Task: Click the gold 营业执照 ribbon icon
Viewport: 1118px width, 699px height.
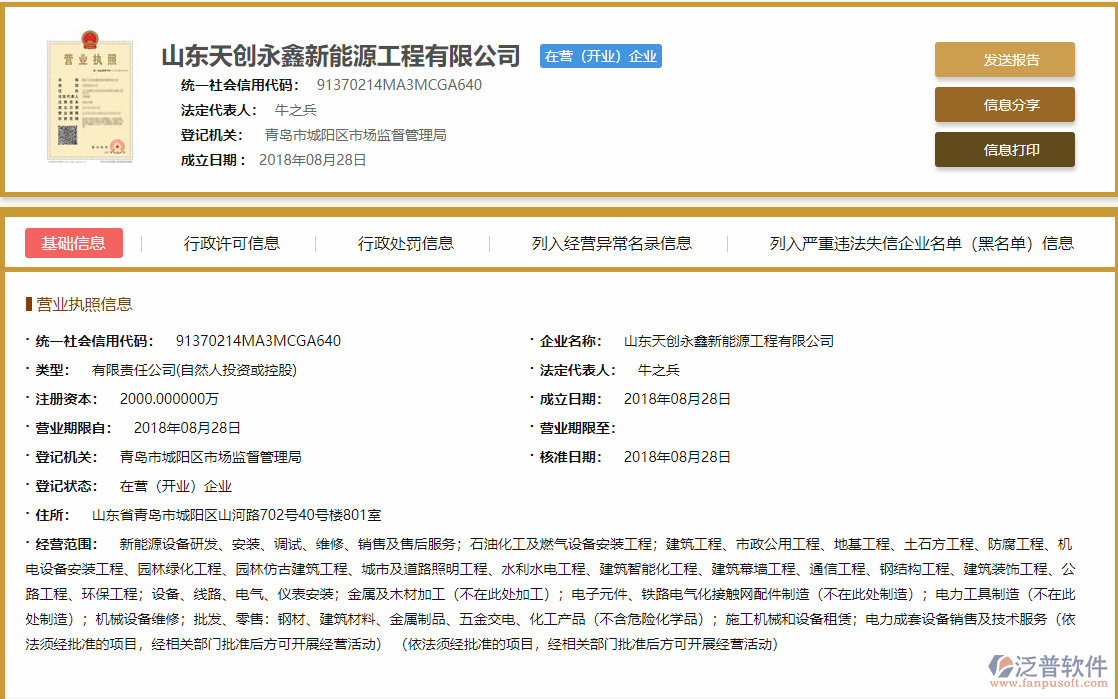Action: coord(90,58)
